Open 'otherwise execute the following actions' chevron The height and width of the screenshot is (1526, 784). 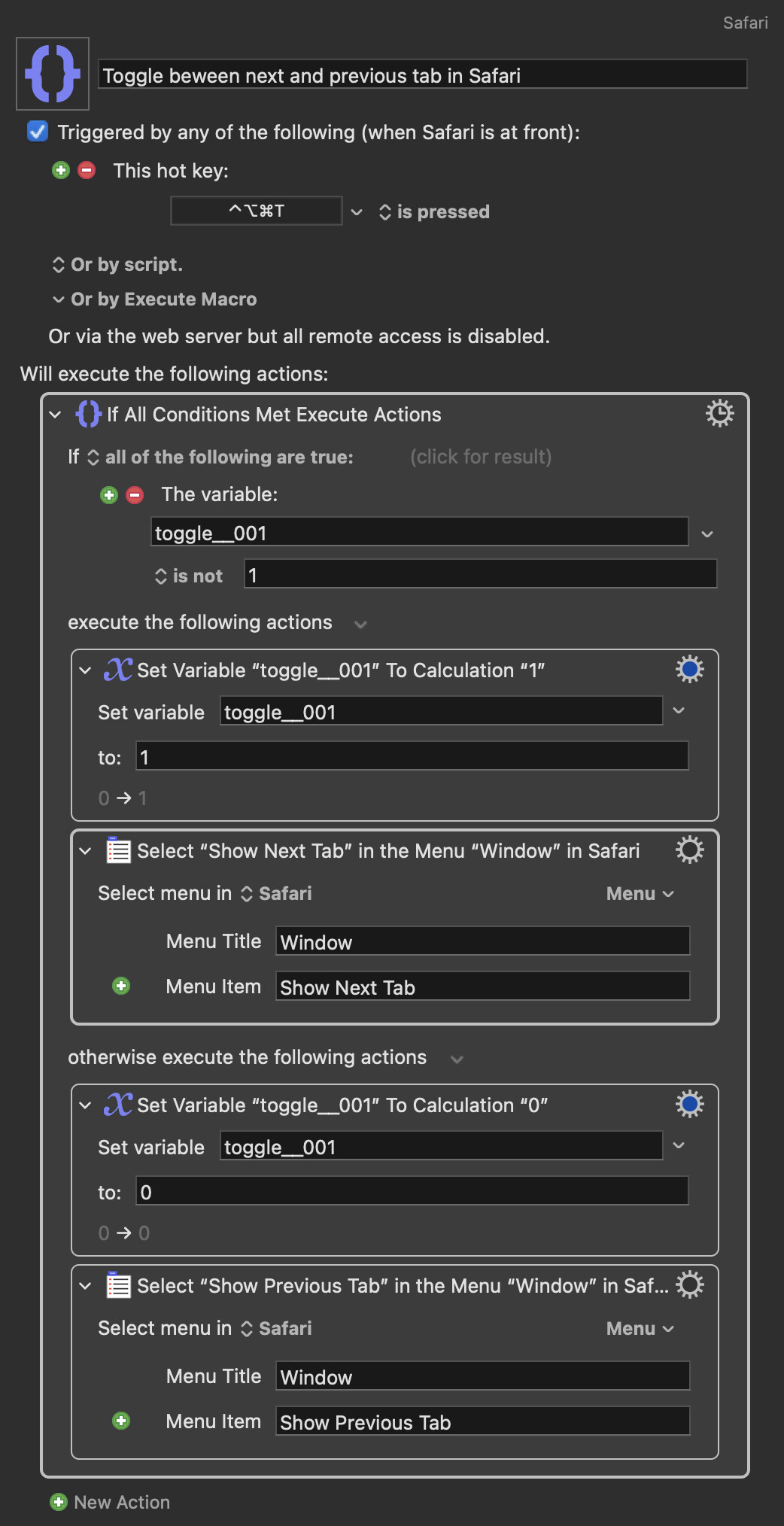(457, 1059)
